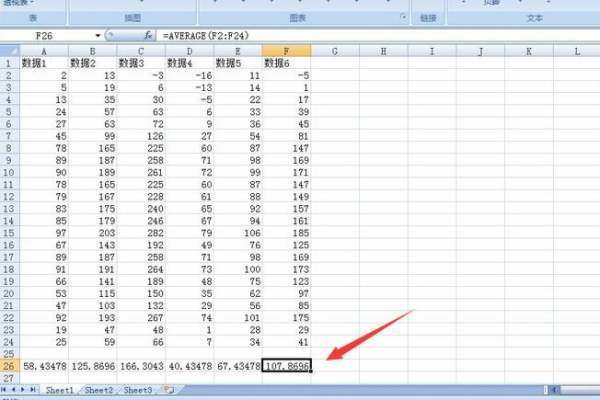Image resolution: width=600 pixels, height=400 pixels.
Task: Select column J header
Action: (x=480, y=51)
